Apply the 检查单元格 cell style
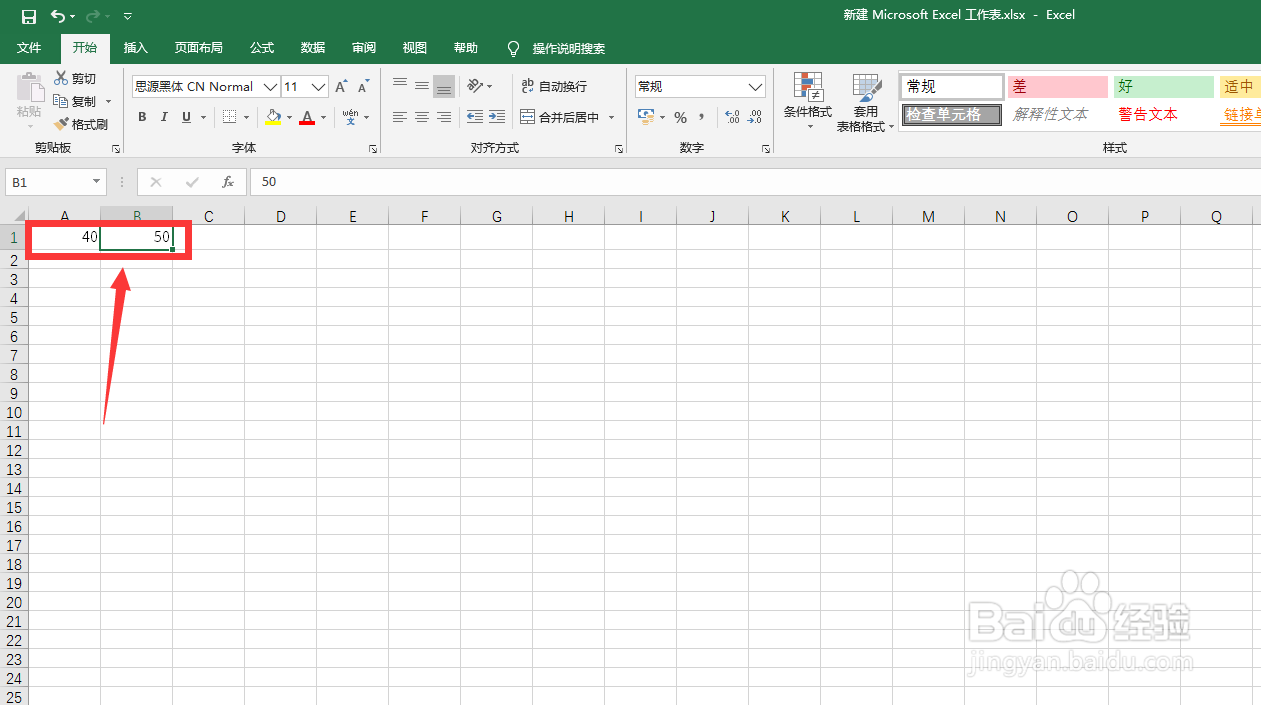 pos(951,115)
